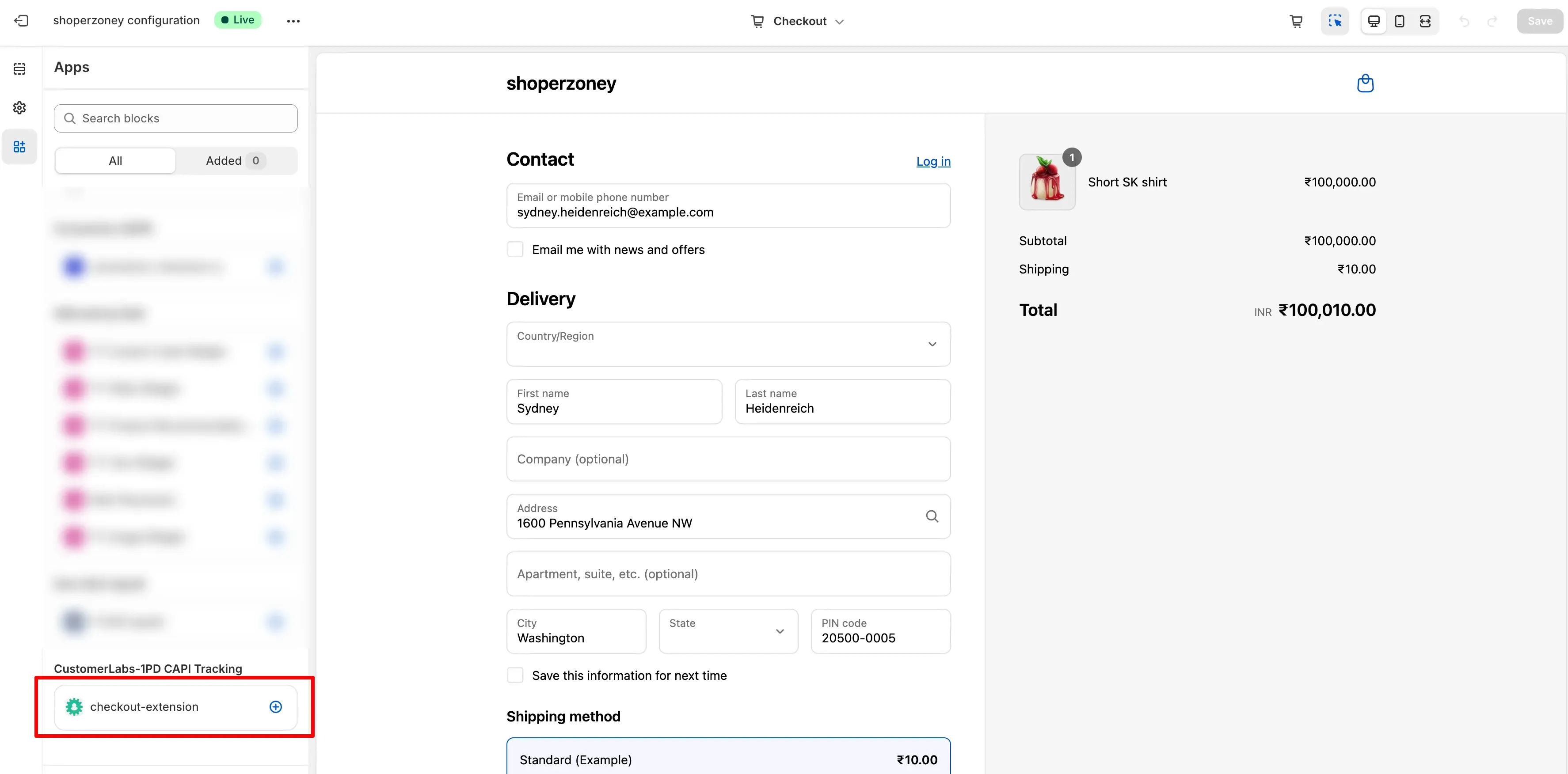This screenshot has width=1568, height=774.
Task: Check Save this information for next time
Action: (x=515, y=675)
